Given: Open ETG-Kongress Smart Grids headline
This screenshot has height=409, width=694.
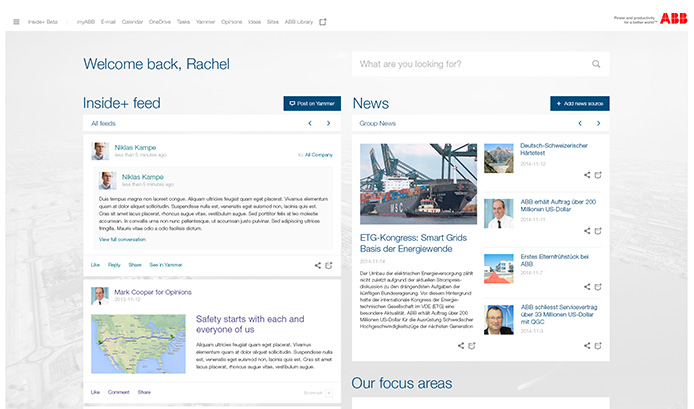Looking at the screenshot, I should (x=413, y=243).
